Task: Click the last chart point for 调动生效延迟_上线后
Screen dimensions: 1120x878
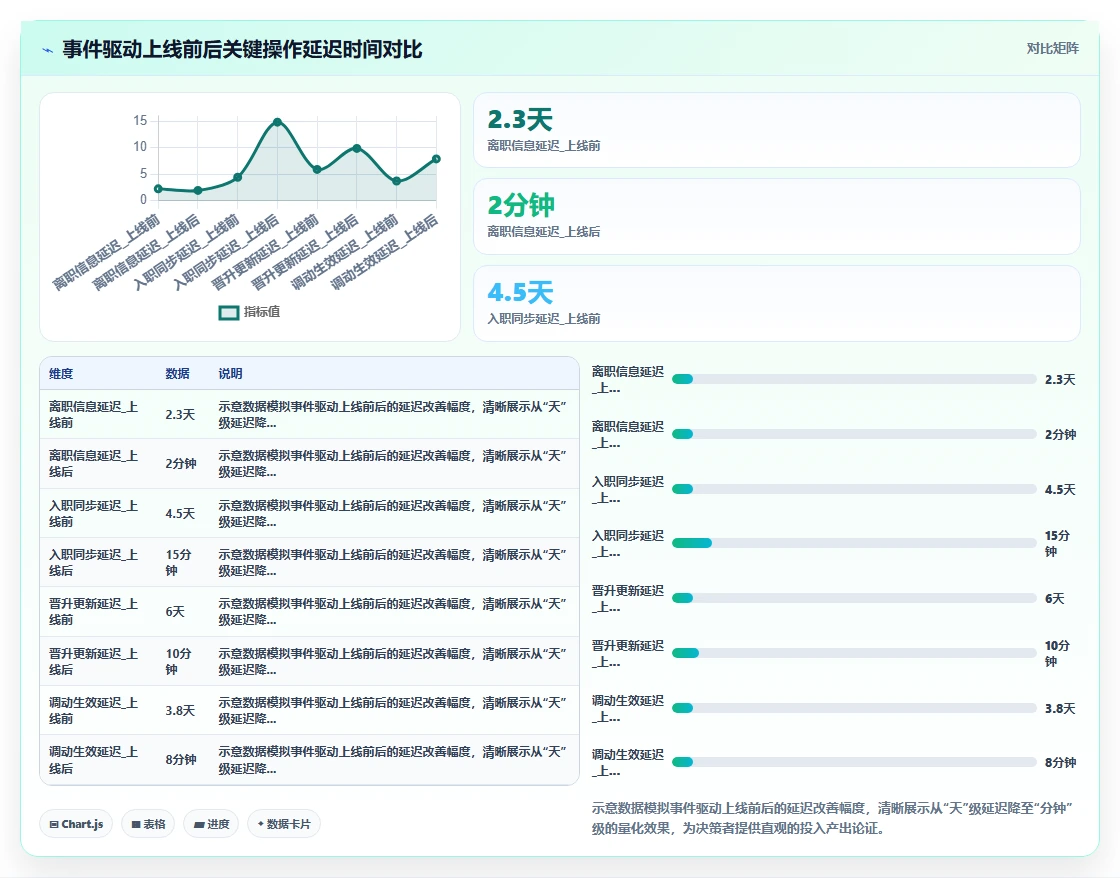Action: click(436, 159)
